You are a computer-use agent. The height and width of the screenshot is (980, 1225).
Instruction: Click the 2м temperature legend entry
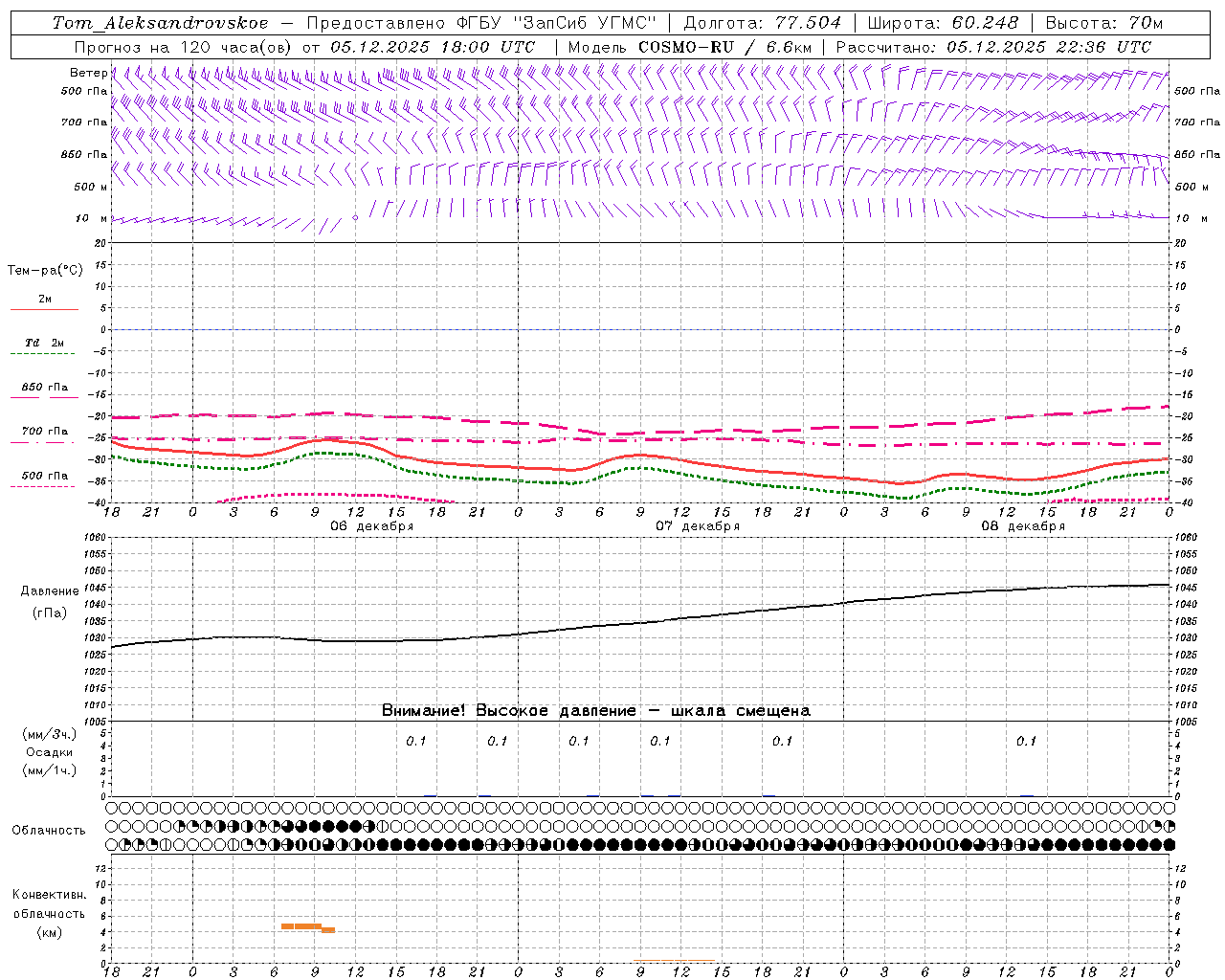click(44, 303)
